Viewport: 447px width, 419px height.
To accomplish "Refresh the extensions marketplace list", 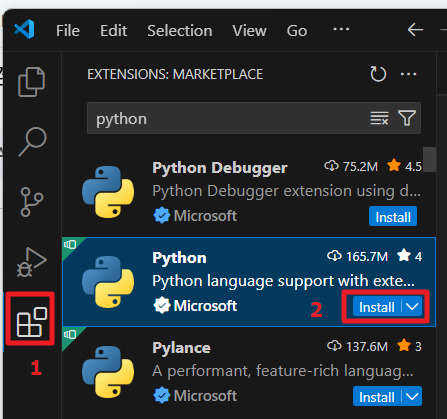I will [378, 74].
